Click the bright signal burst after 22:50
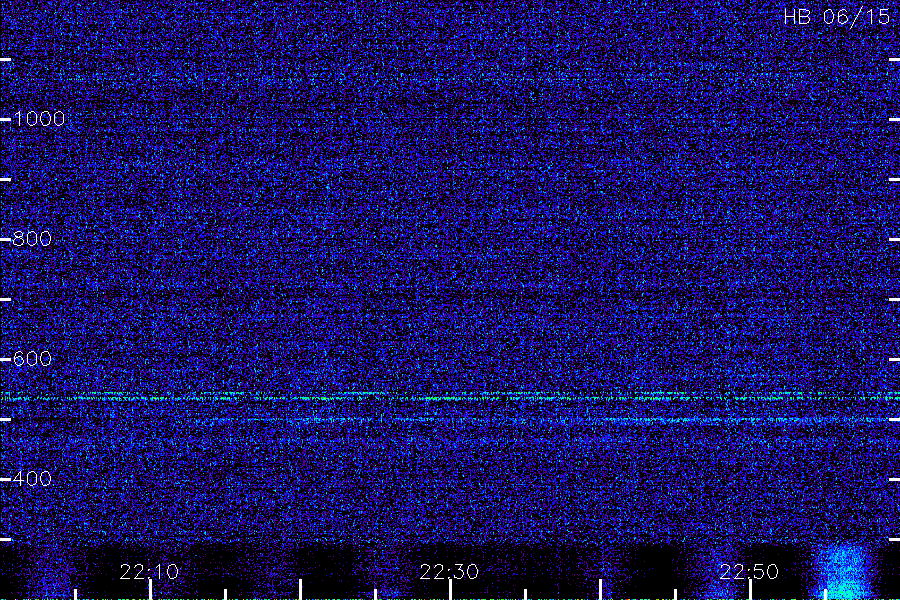This screenshot has width=900, height=600. (845, 570)
